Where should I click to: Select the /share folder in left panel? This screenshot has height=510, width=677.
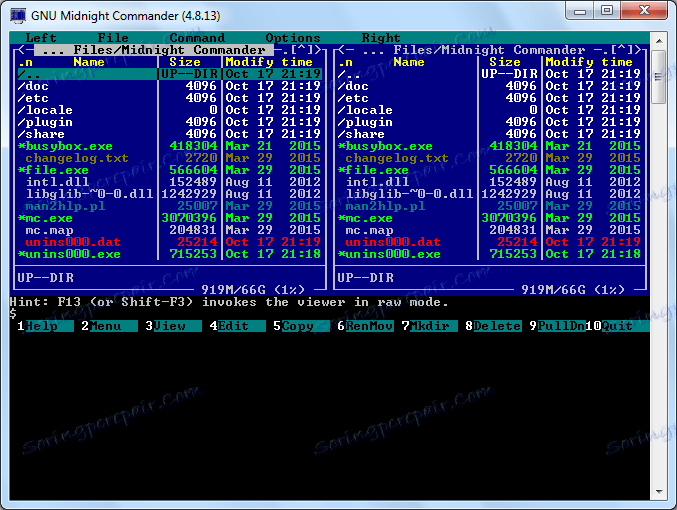pyautogui.click(x=170, y=134)
